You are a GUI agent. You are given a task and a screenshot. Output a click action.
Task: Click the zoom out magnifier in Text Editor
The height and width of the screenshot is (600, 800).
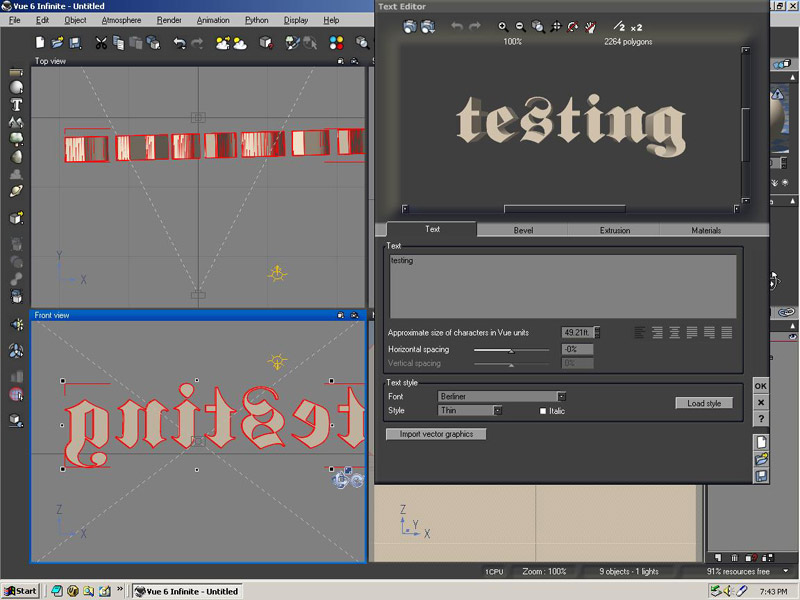520,27
